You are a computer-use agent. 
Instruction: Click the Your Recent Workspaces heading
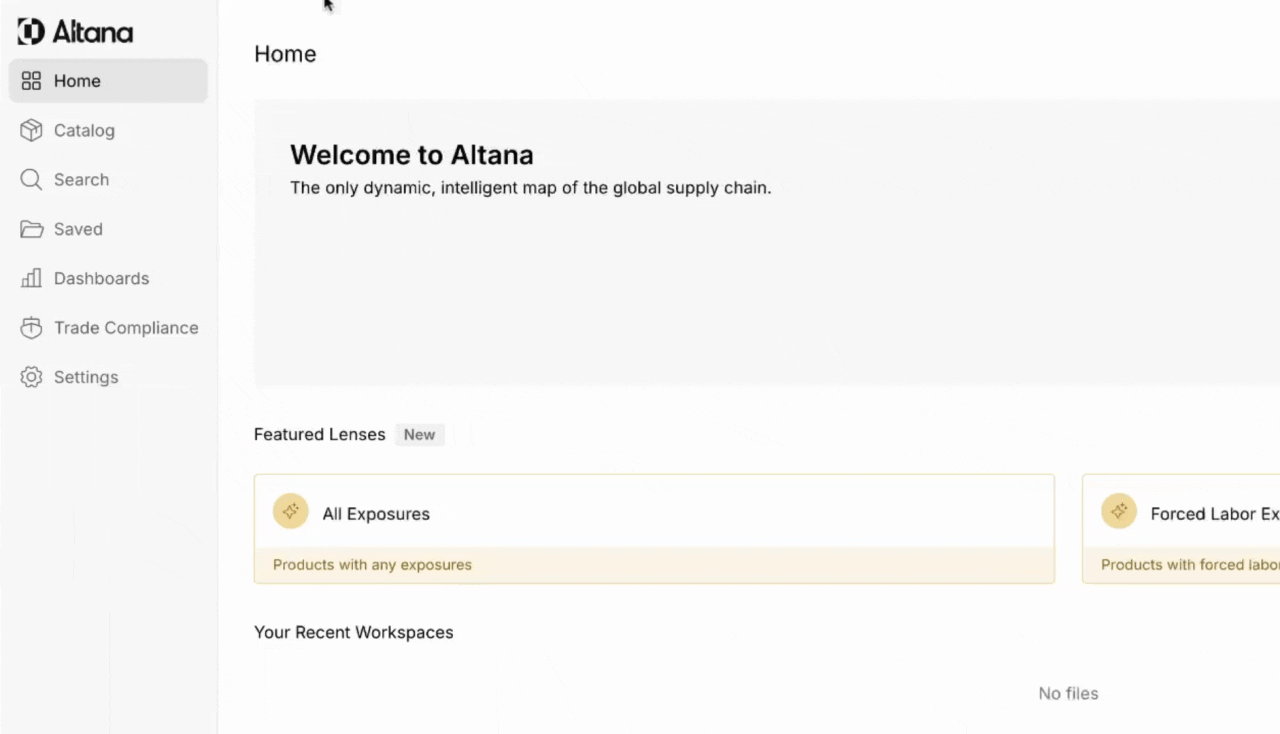pos(353,633)
